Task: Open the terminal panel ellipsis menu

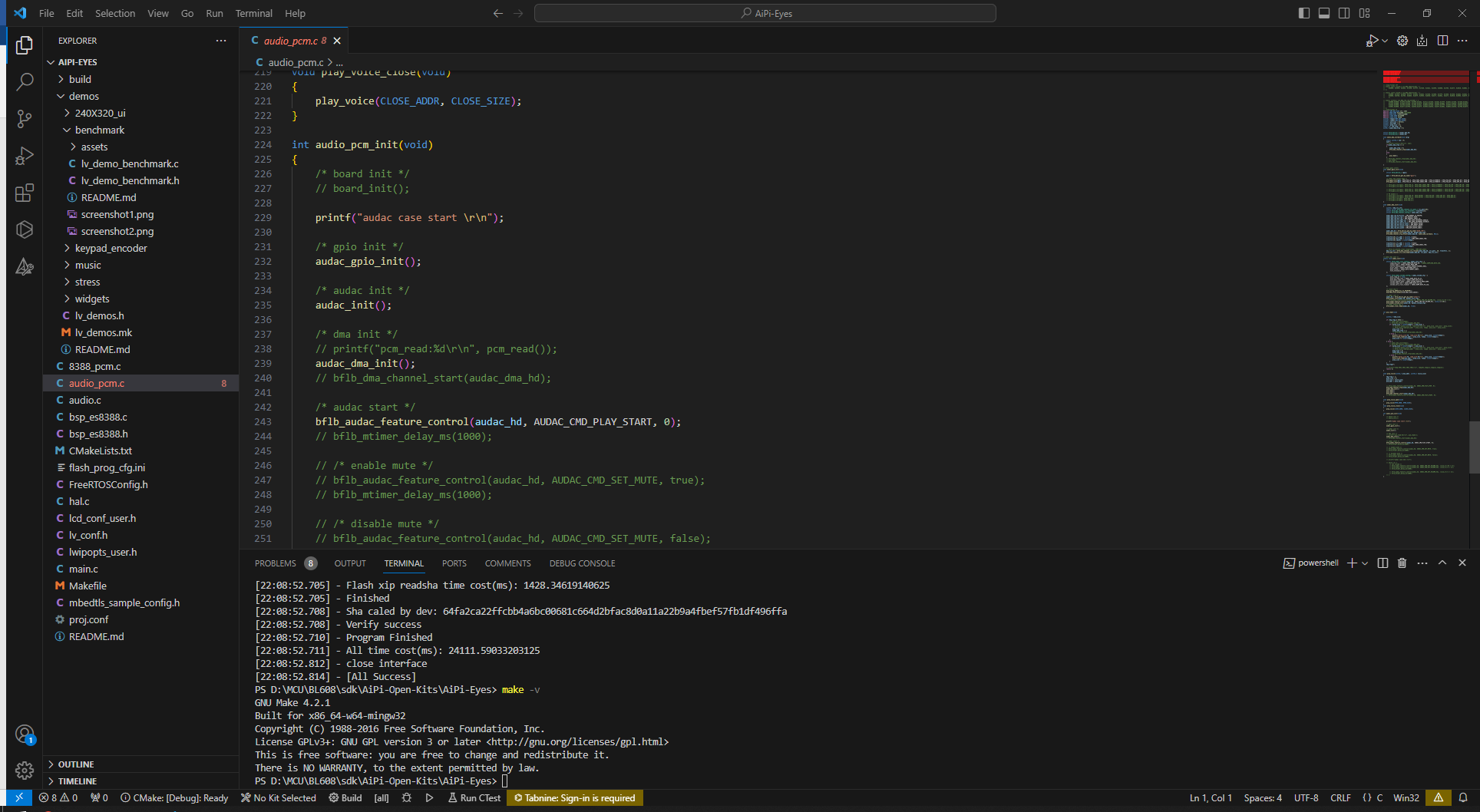Action: (1422, 563)
